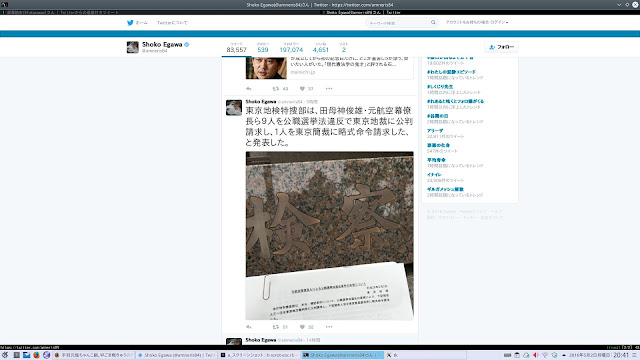This screenshot has width=640, height=360.
Task: Open the '#しくじり先生' trend
Action: pyautogui.click(x=440, y=87)
